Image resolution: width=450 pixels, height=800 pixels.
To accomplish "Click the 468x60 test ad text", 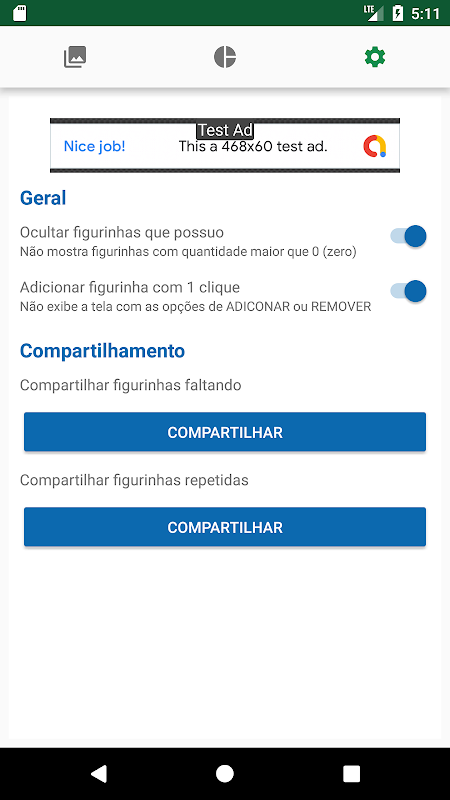I will click(253, 146).
